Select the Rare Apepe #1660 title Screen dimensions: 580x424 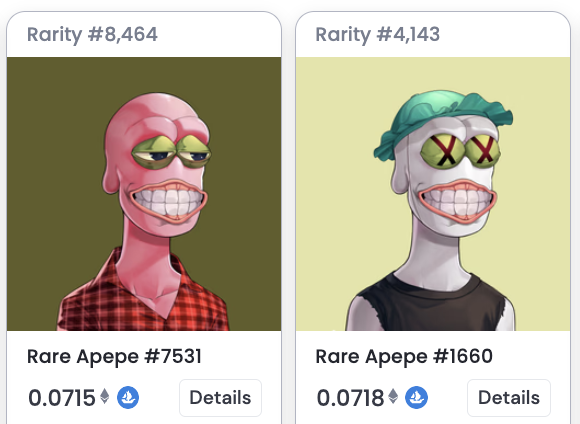[x=404, y=357]
